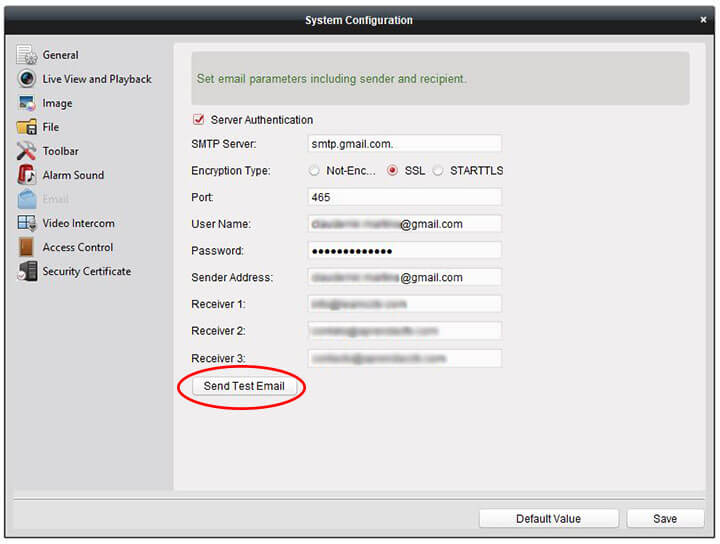
Task: Switch to the Security Certificate section
Action: 86,271
